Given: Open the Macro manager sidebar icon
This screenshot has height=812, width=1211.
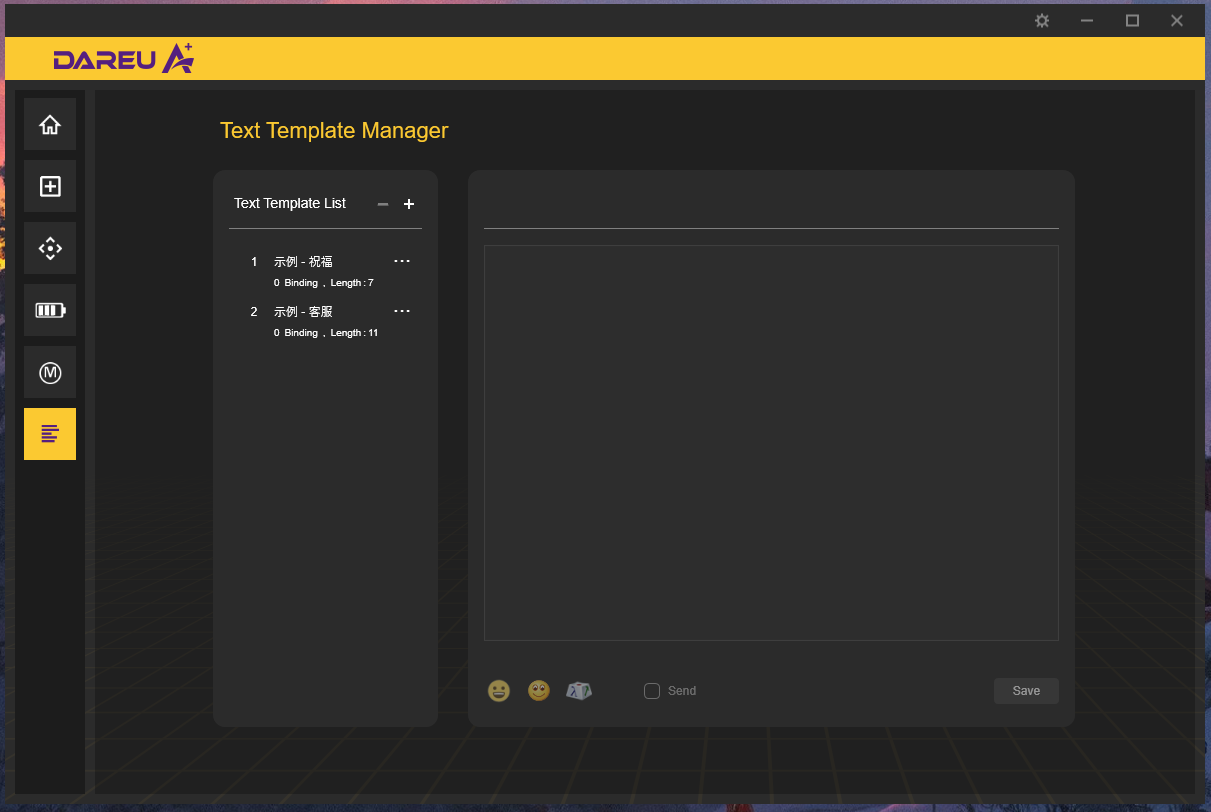Looking at the screenshot, I should pyautogui.click(x=50, y=372).
